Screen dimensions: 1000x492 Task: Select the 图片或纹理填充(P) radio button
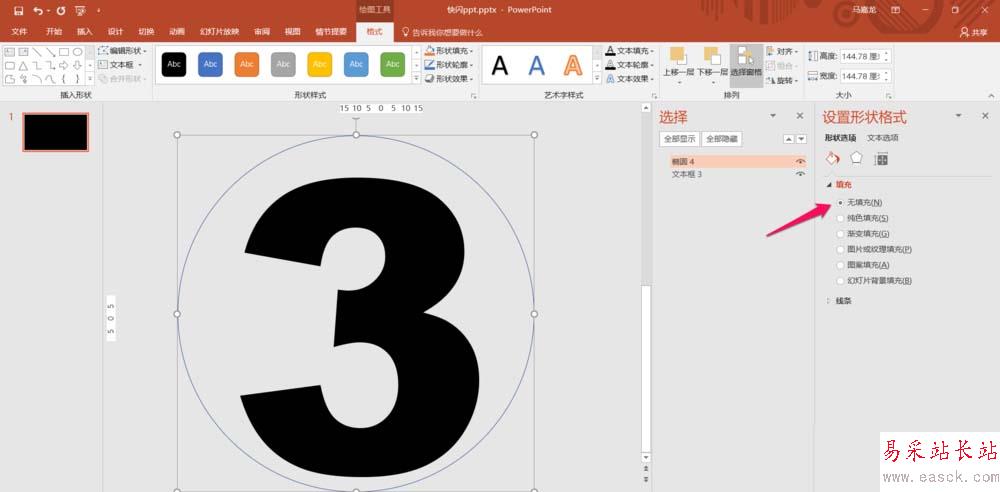[840, 250]
